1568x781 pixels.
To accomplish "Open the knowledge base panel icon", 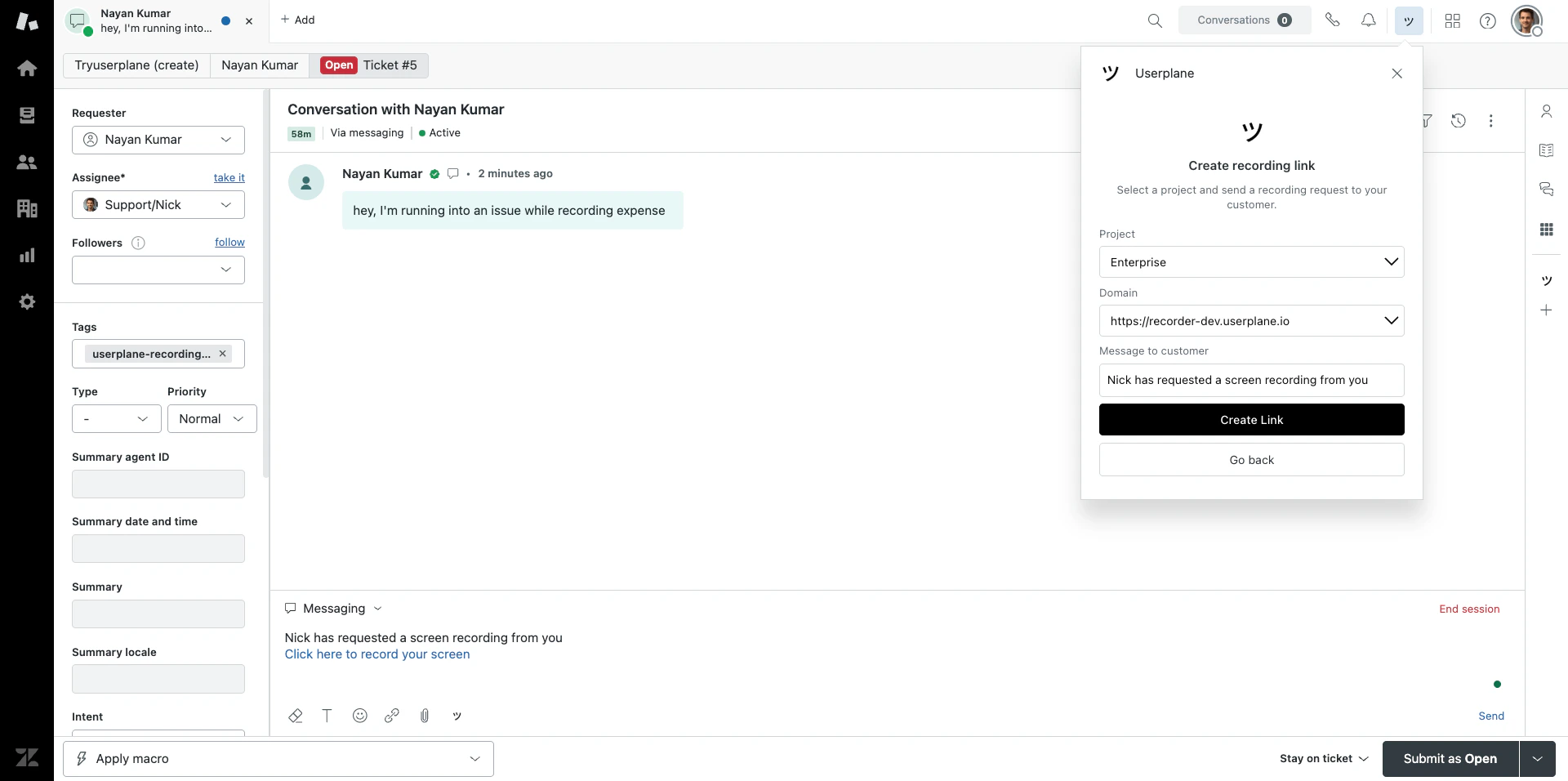I will coord(1546,150).
